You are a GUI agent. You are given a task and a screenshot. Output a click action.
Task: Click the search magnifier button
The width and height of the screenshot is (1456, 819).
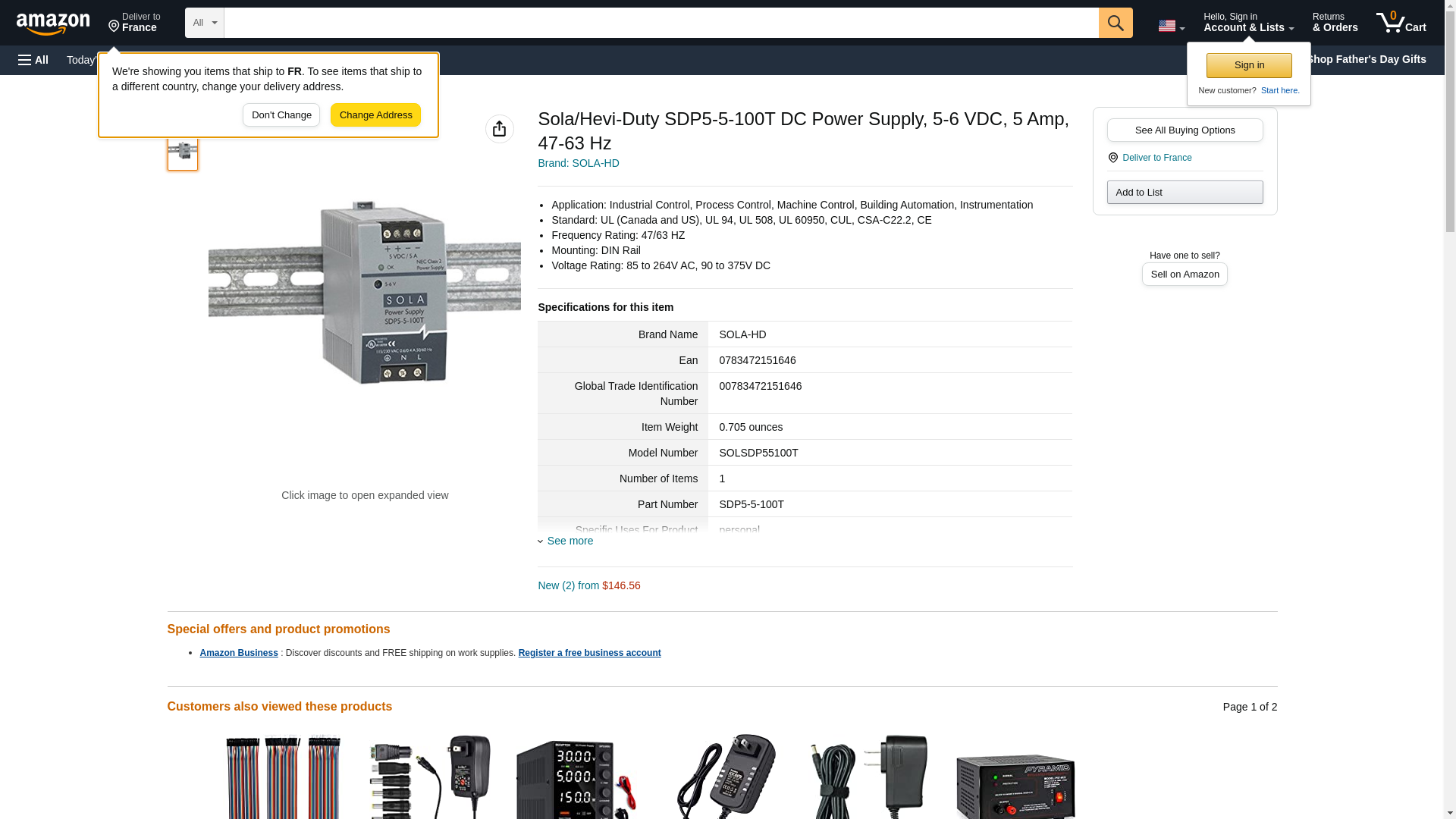(x=1115, y=23)
